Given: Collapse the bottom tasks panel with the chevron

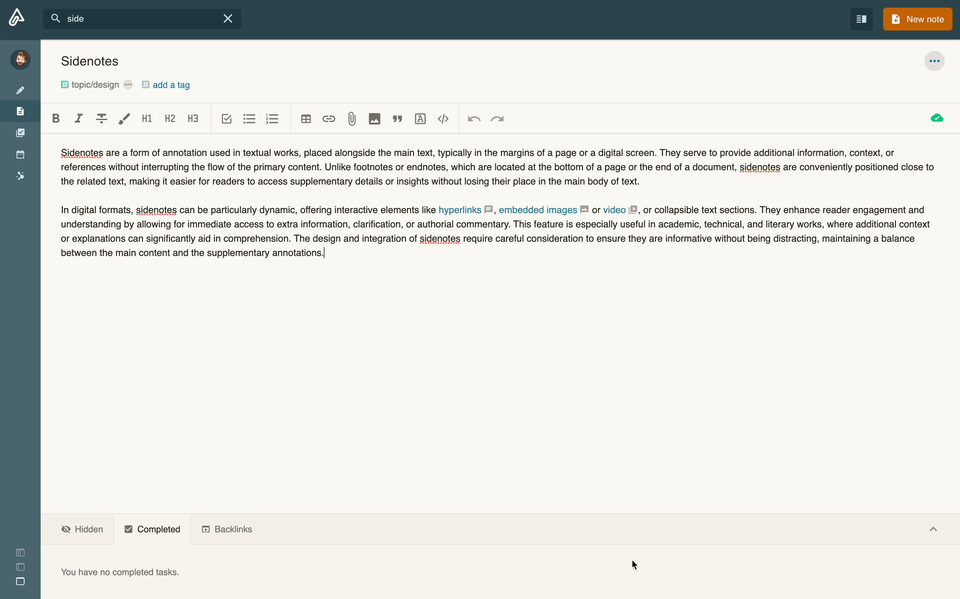Looking at the screenshot, I should [933, 529].
